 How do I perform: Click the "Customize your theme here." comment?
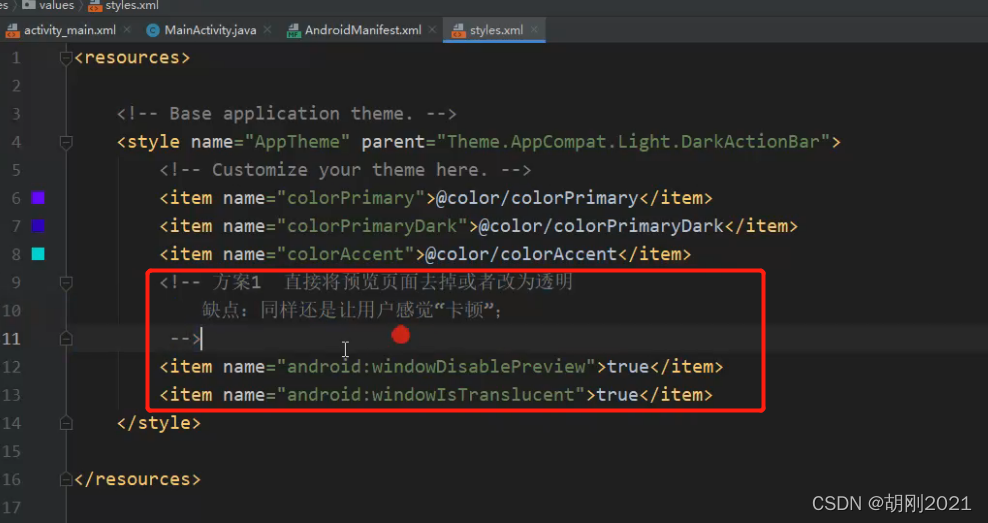pyautogui.click(x=345, y=170)
